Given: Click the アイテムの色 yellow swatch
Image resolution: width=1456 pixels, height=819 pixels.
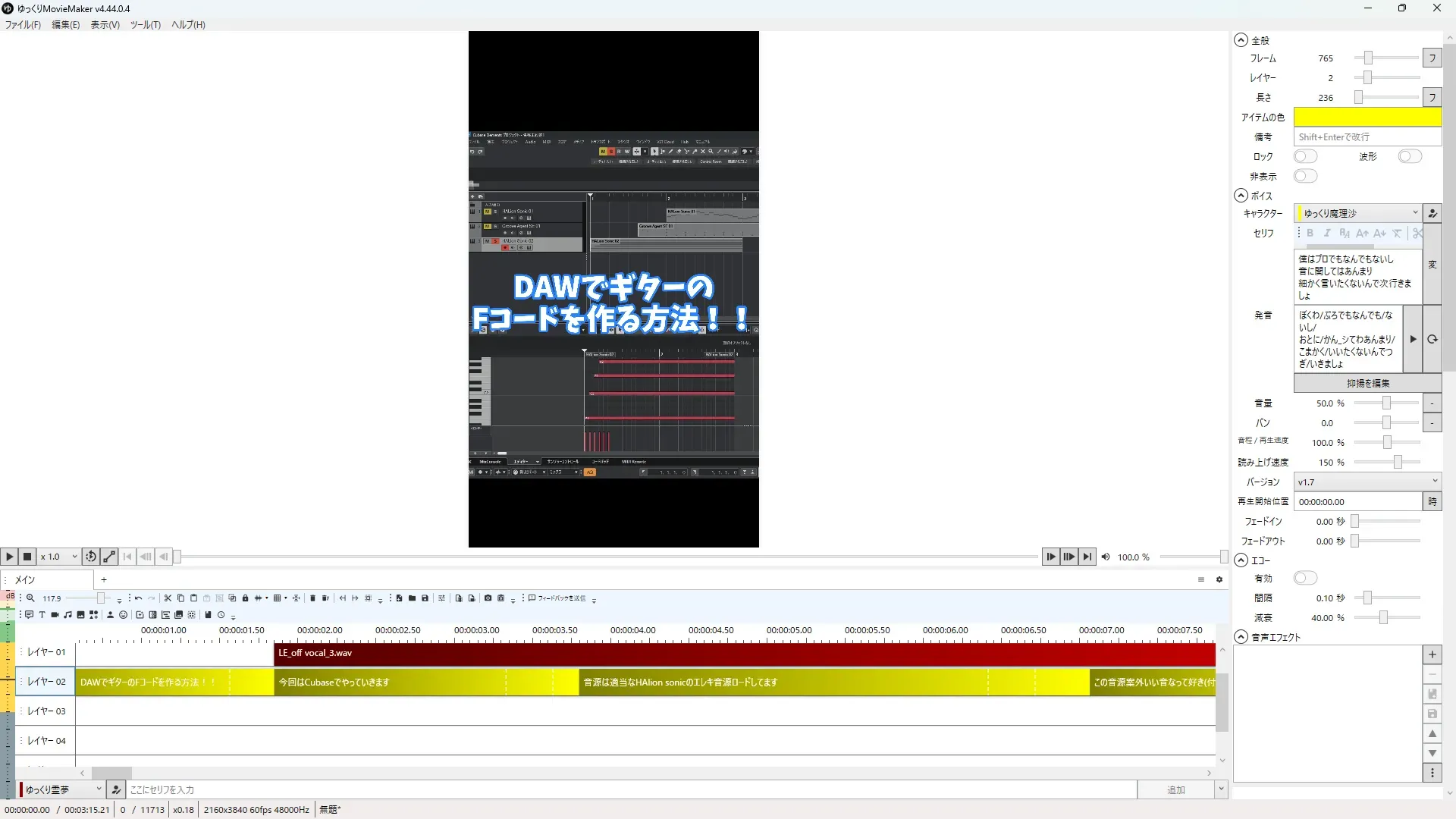Looking at the screenshot, I should coord(1367,117).
